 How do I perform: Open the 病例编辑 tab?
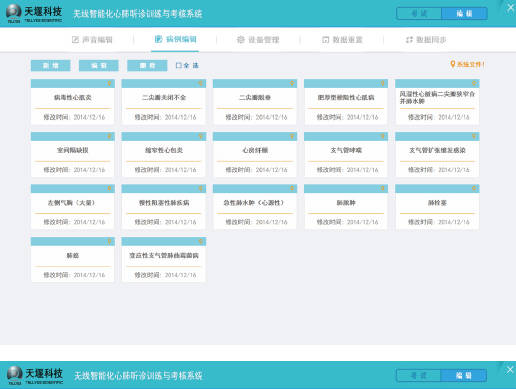click(175, 39)
